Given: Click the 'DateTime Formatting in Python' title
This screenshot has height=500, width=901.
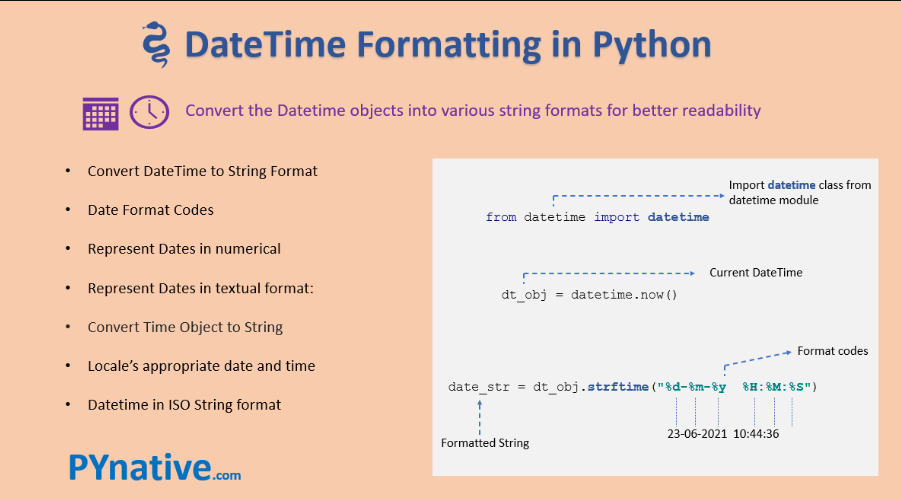Looking at the screenshot, I should tap(448, 44).
